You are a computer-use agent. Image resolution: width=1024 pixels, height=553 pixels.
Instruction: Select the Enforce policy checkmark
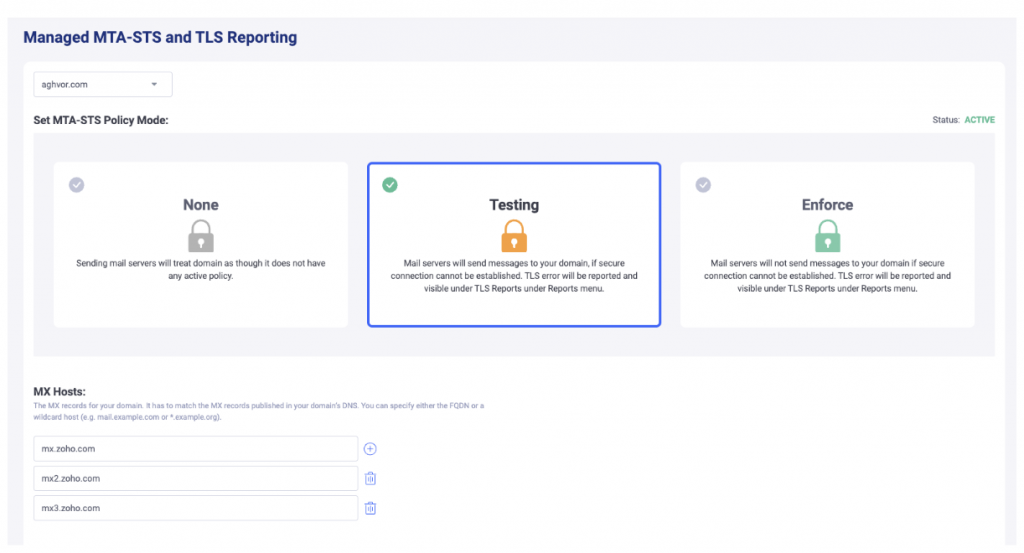tap(703, 185)
